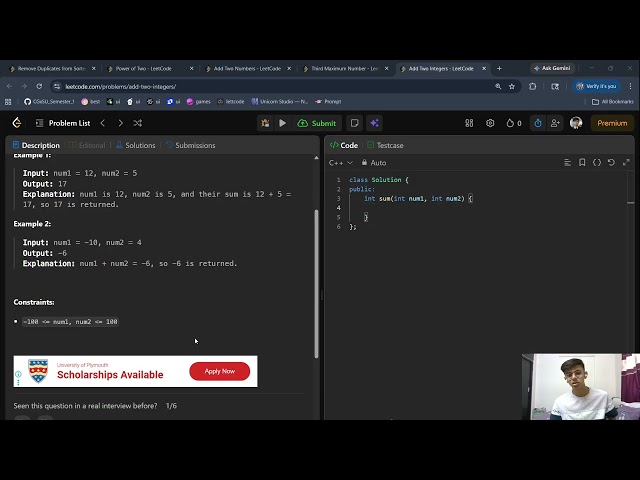The height and width of the screenshot is (480, 640).
Task: Open the AI sparkle assistant icon
Action: (x=374, y=123)
